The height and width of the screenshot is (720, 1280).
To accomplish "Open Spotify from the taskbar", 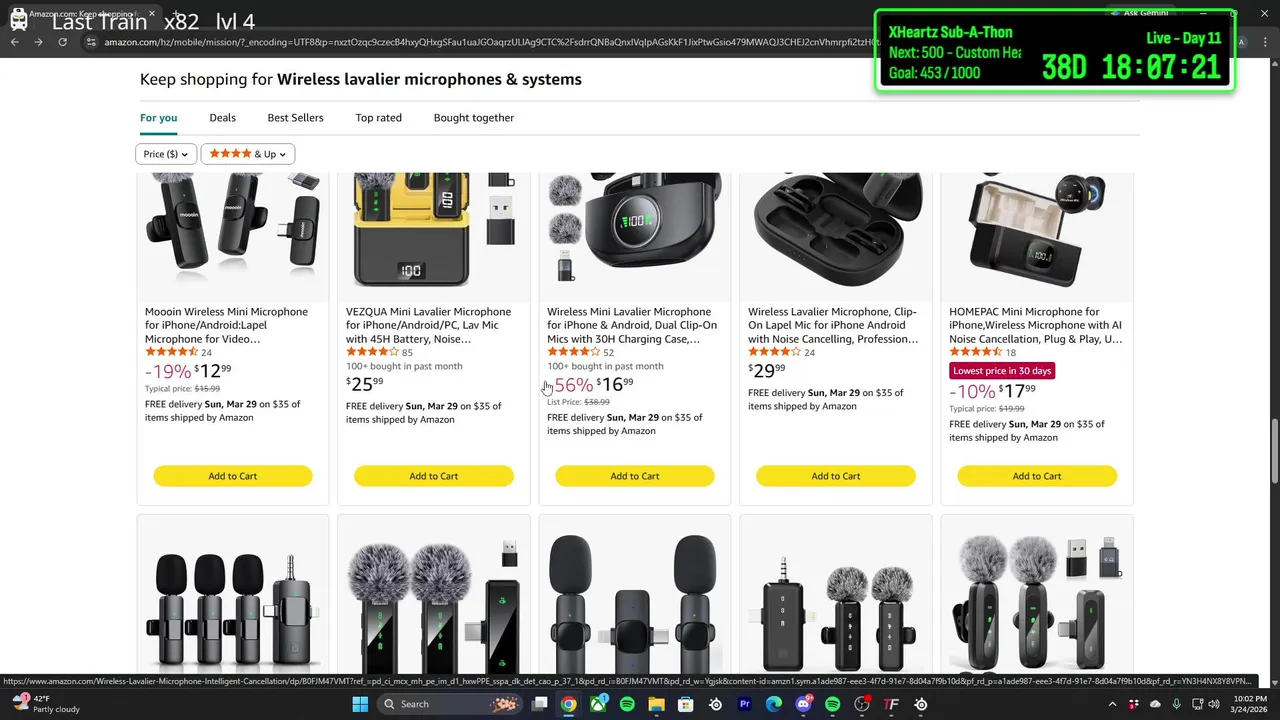I will click(x=627, y=704).
